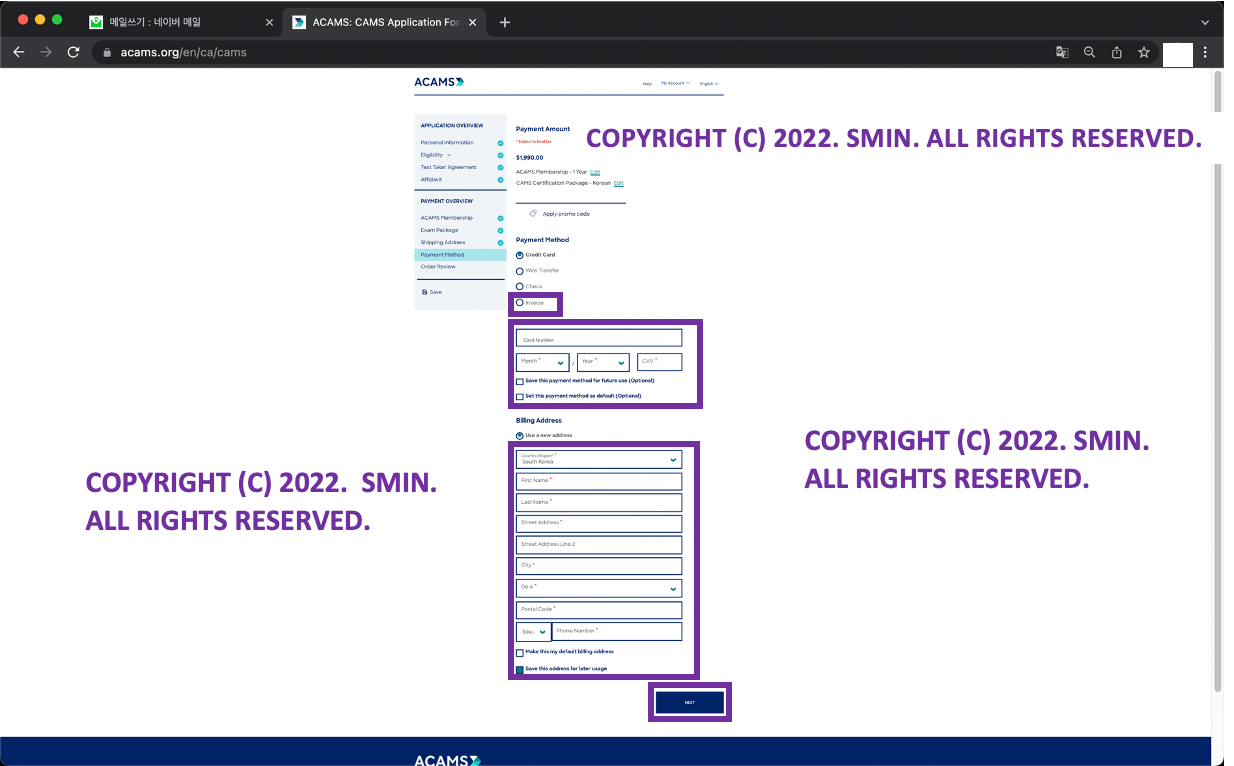Select Use a new address radio
1234x766 pixels.
click(520, 436)
